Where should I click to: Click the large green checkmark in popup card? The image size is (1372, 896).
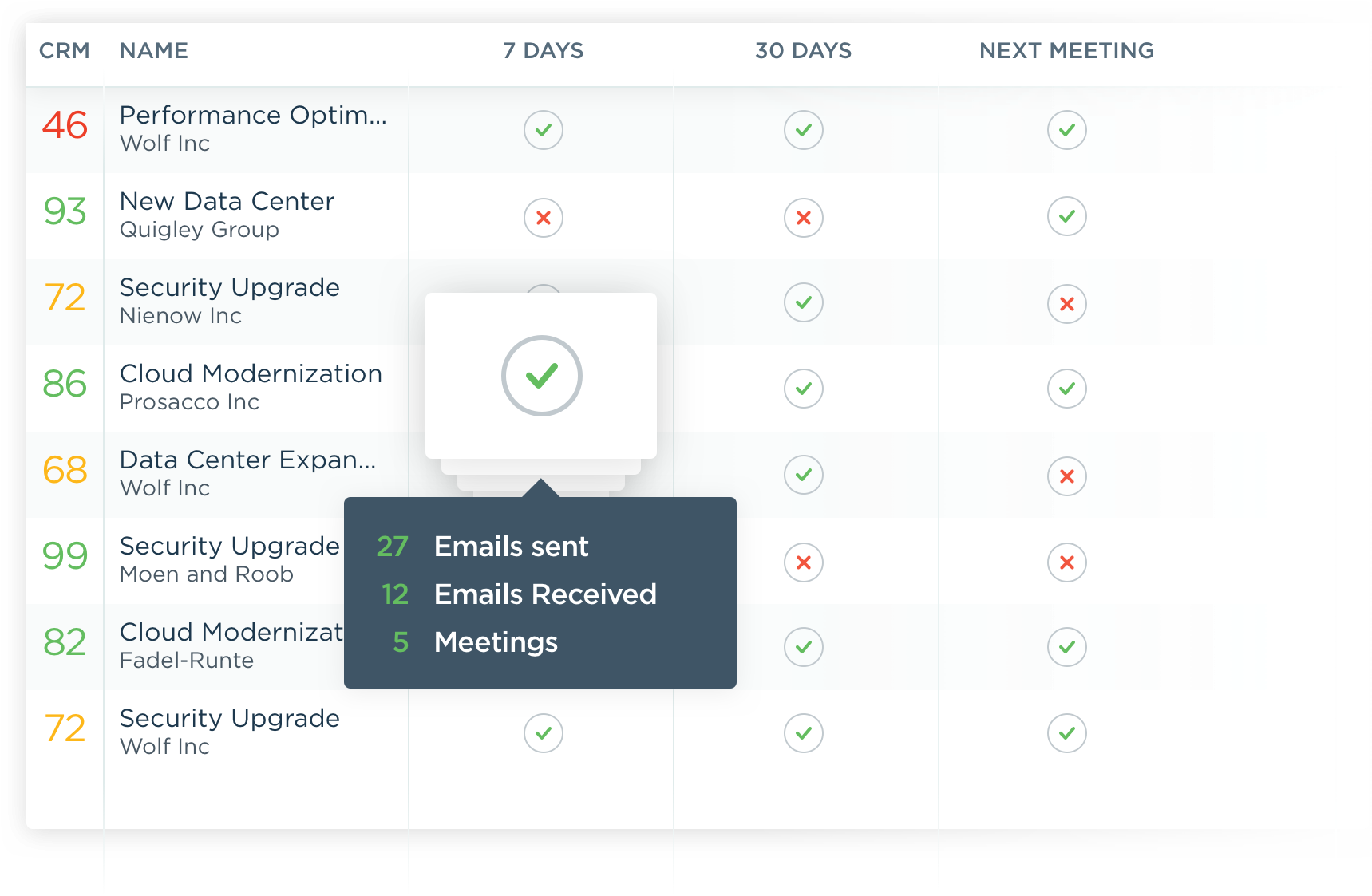point(541,376)
